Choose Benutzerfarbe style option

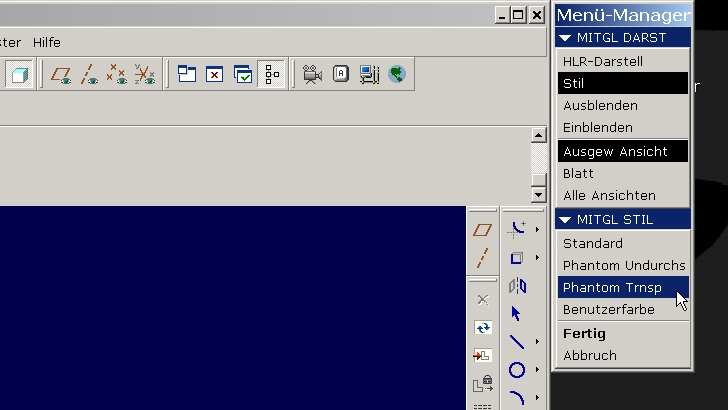(x=623, y=309)
